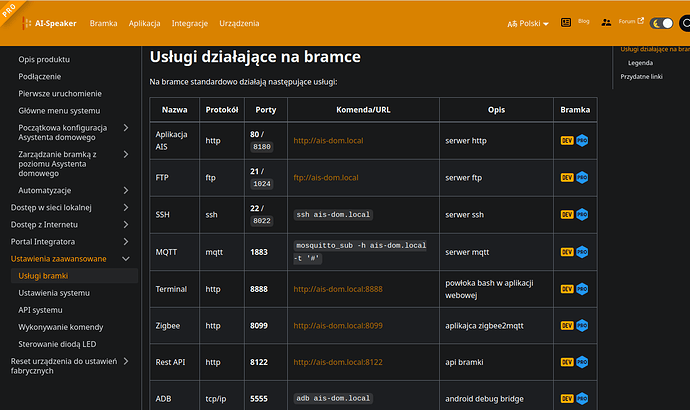The width and height of the screenshot is (690, 410).
Task: Open the Polski language dropdown
Action: tap(528, 22)
